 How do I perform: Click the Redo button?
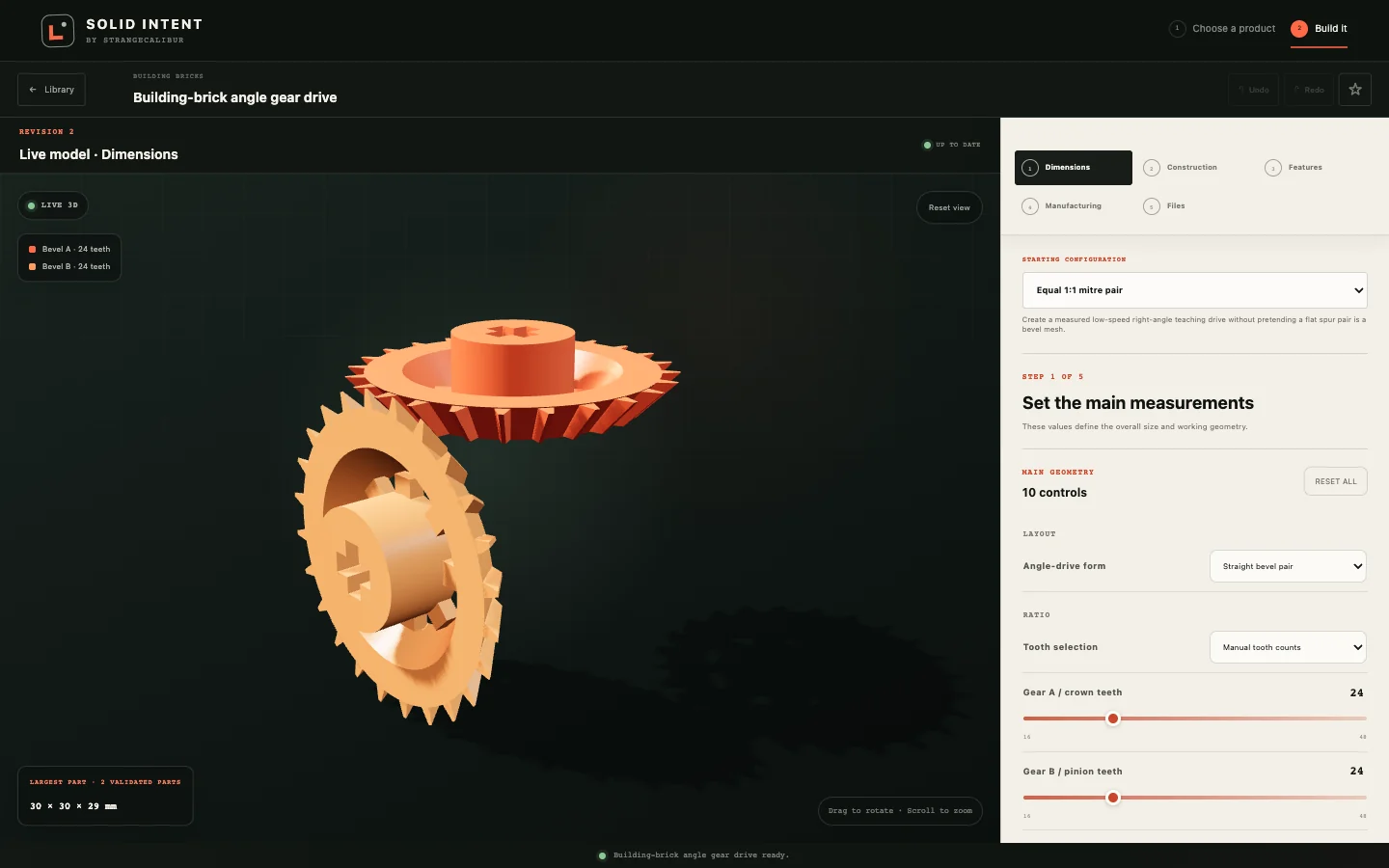click(1309, 90)
